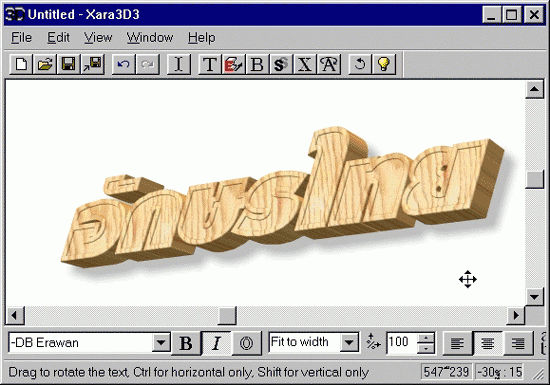This screenshot has height=385, width=550.
Task: Open the Edit menu
Action: (x=58, y=38)
